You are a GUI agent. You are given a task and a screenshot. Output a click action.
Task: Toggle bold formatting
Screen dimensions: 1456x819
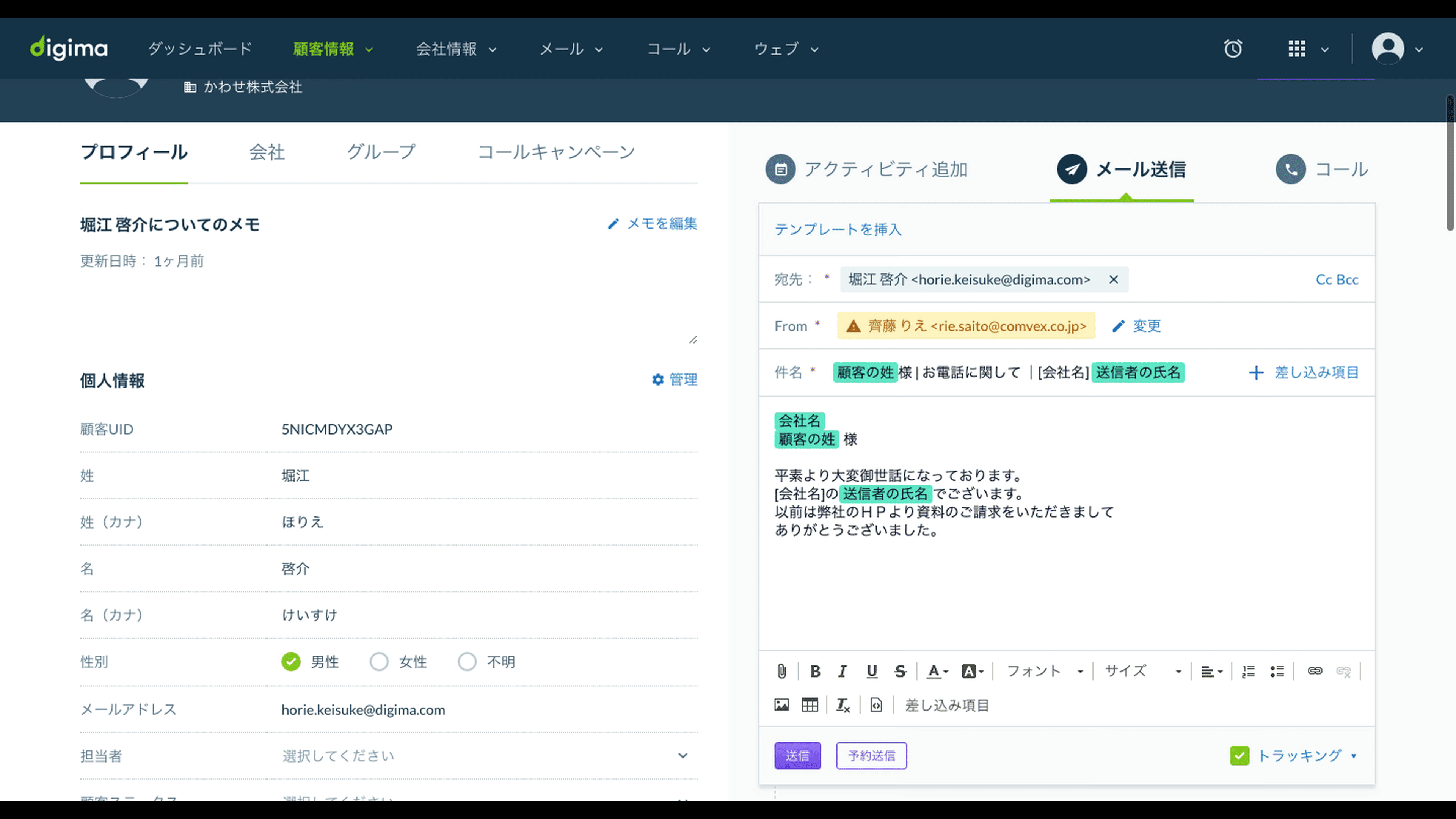[x=815, y=671]
